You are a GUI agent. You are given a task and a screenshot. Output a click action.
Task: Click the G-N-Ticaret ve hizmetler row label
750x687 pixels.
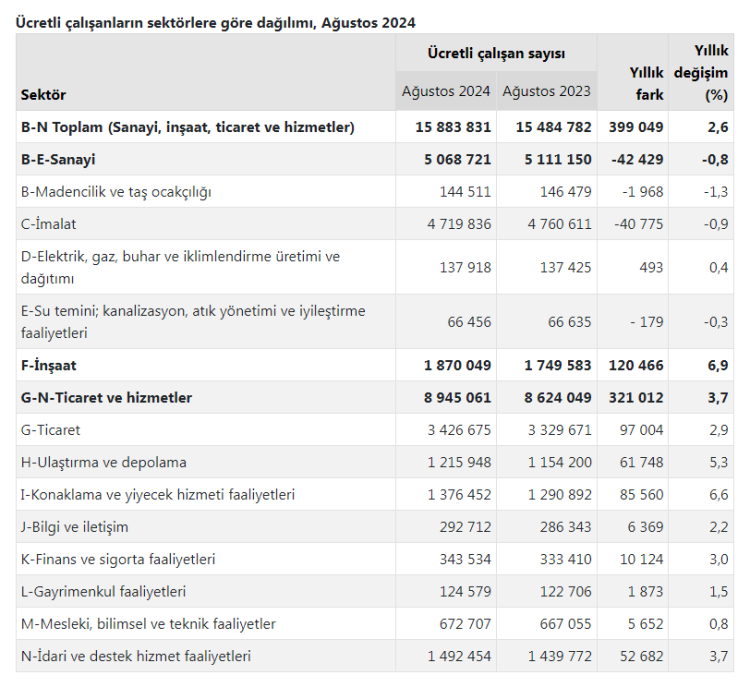tap(106, 397)
